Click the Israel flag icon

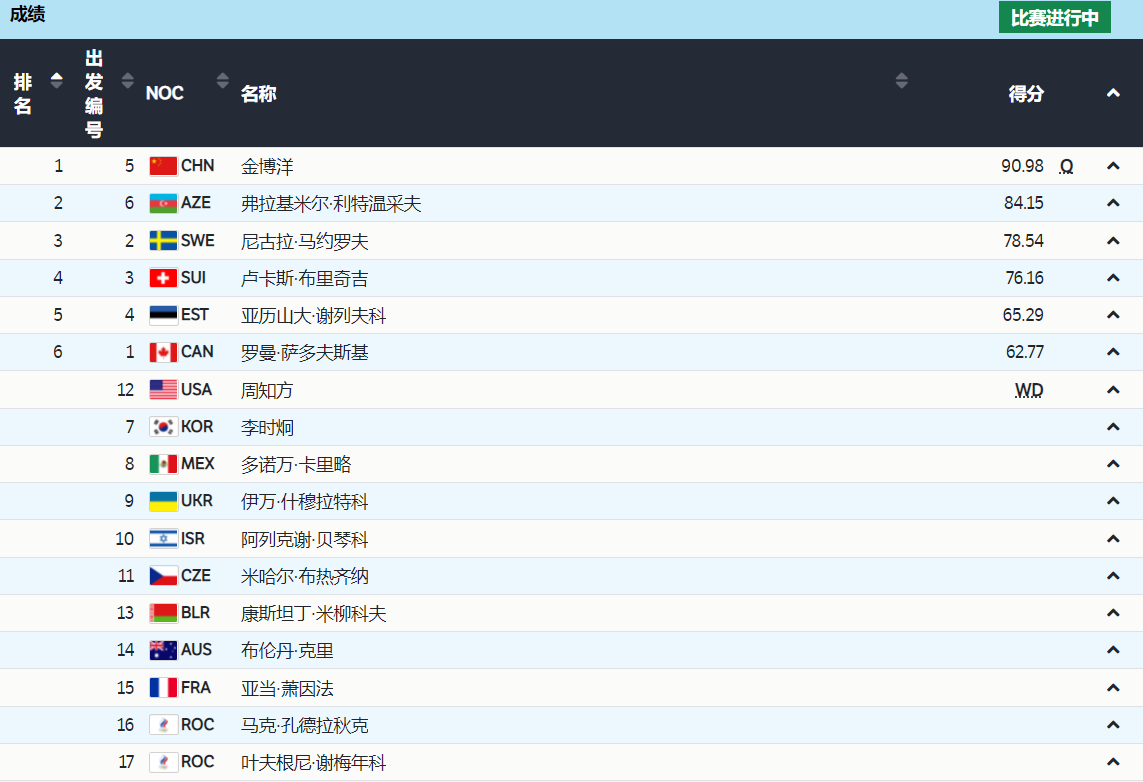coord(163,539)
